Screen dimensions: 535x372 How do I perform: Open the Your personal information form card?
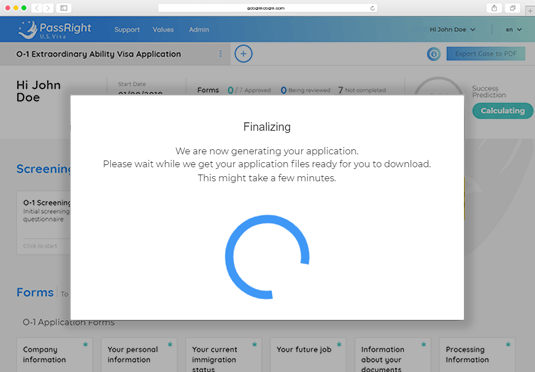click(x=139, y=355)
